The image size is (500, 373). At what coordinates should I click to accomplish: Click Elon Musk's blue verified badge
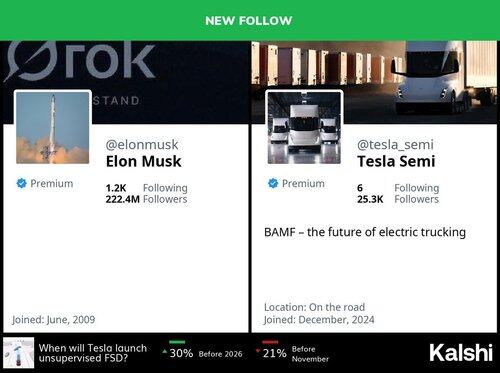(21, 183)
